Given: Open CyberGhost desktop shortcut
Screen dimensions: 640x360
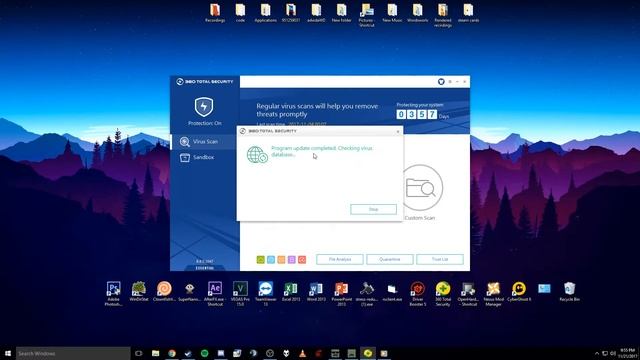Looking at the screenshot, I should click(519, 291).
